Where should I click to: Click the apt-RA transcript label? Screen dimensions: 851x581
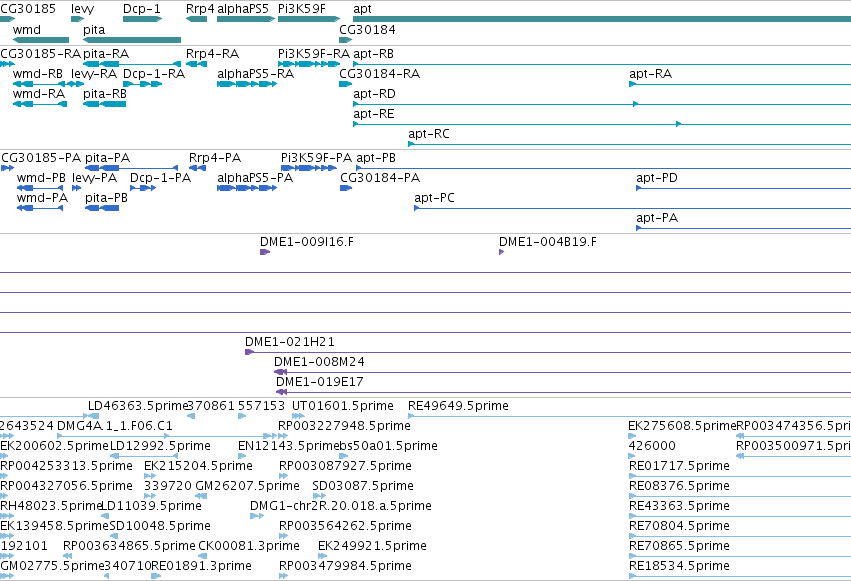[650, 74]
